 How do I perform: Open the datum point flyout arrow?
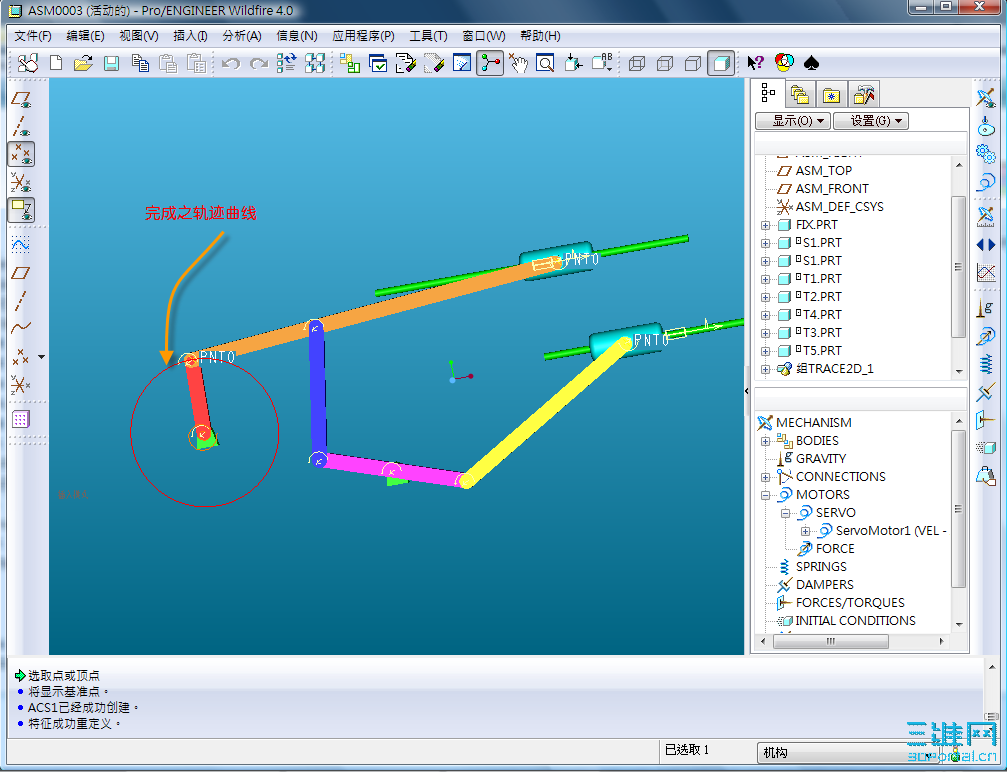pyautogui.click(x=42, y=356)
